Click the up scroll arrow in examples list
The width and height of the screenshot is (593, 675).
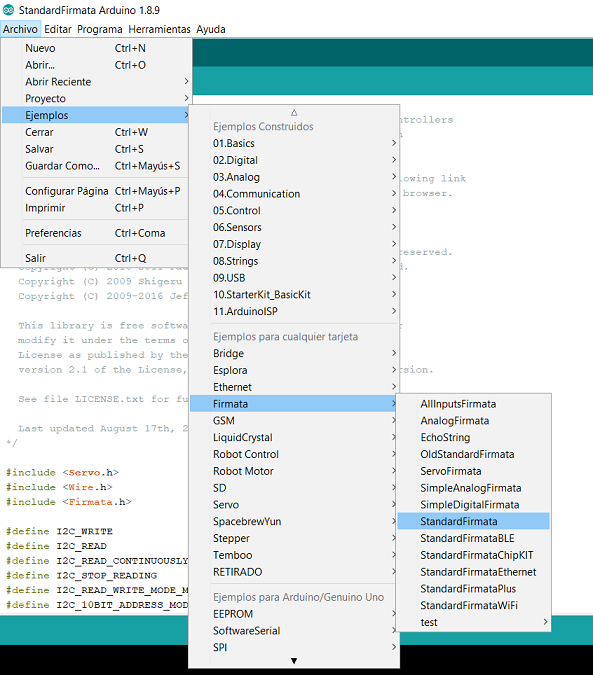tap(294, 112)
